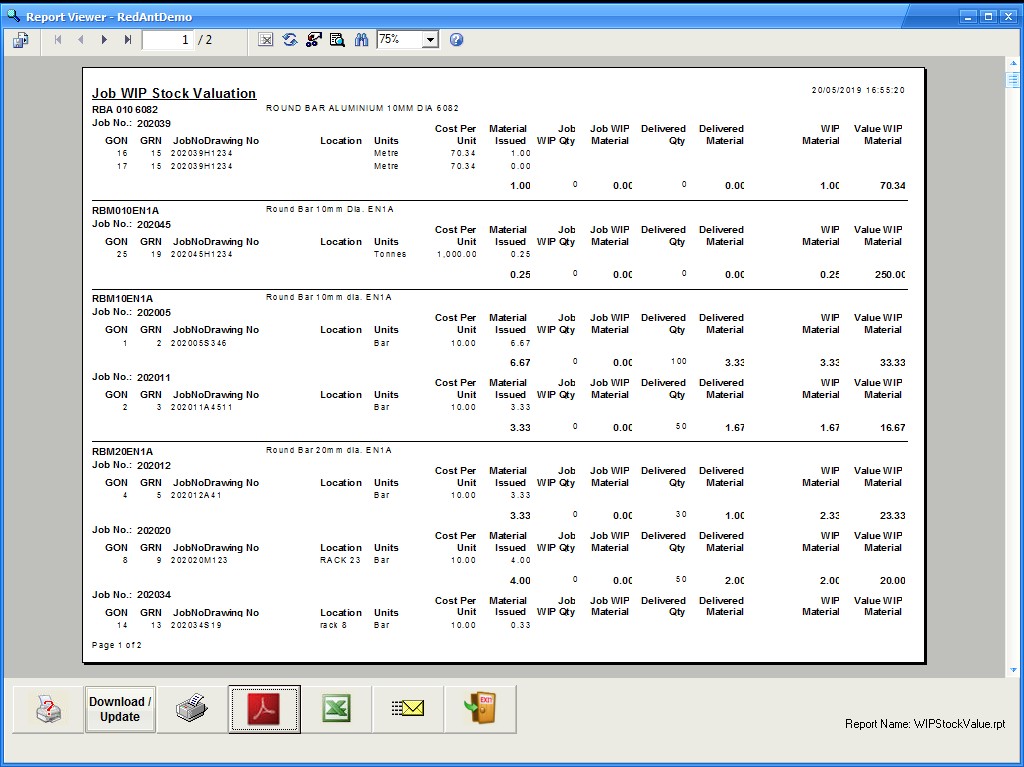
Task: Click the Download / Update button
Action: tap(120, 709)
